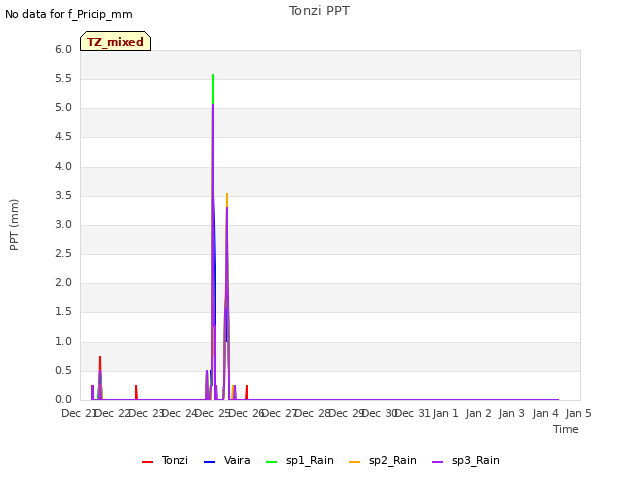Click the Jan 2 x-axis label
Screen dimensions: 640x480
(x=478, y=413)
